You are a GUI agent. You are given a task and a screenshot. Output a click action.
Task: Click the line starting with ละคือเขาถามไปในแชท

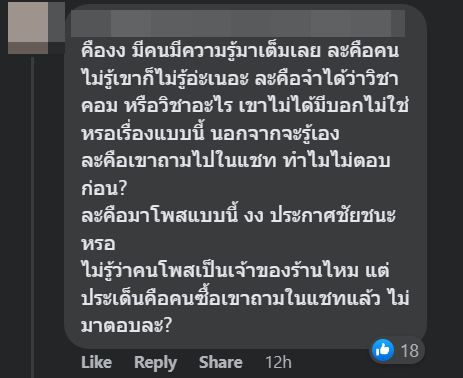(236, 161)
